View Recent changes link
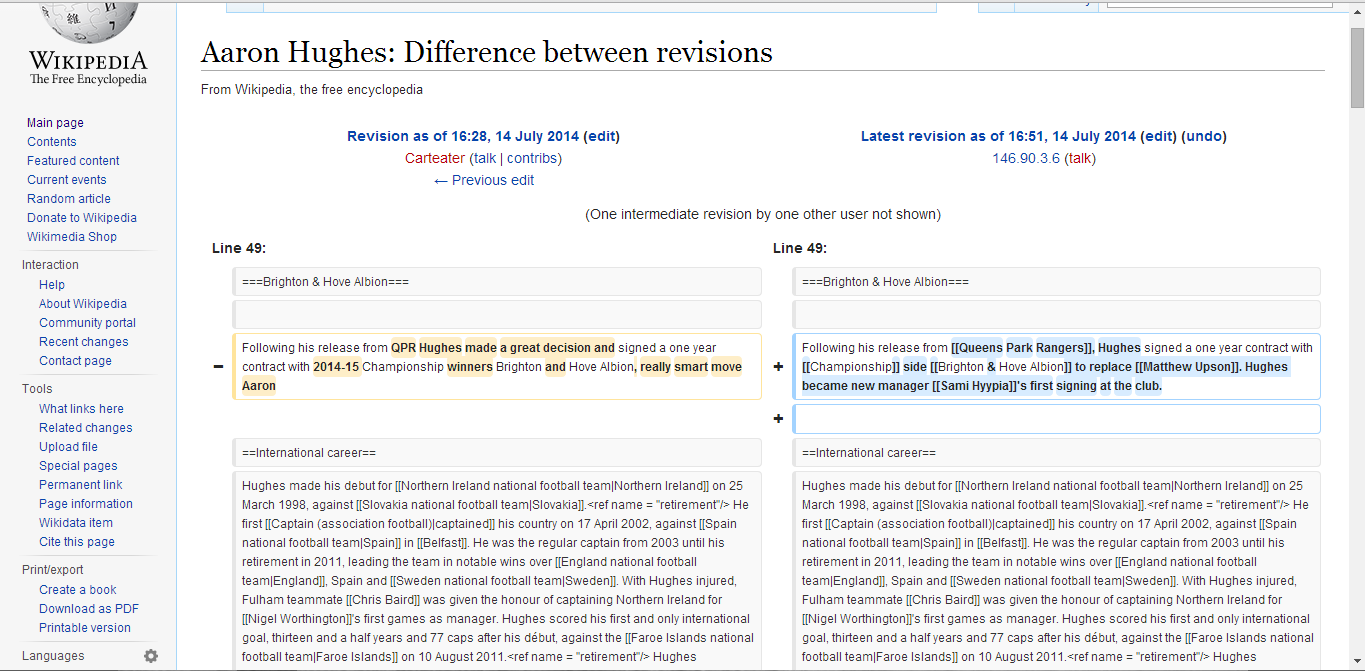 coord(83,342)
